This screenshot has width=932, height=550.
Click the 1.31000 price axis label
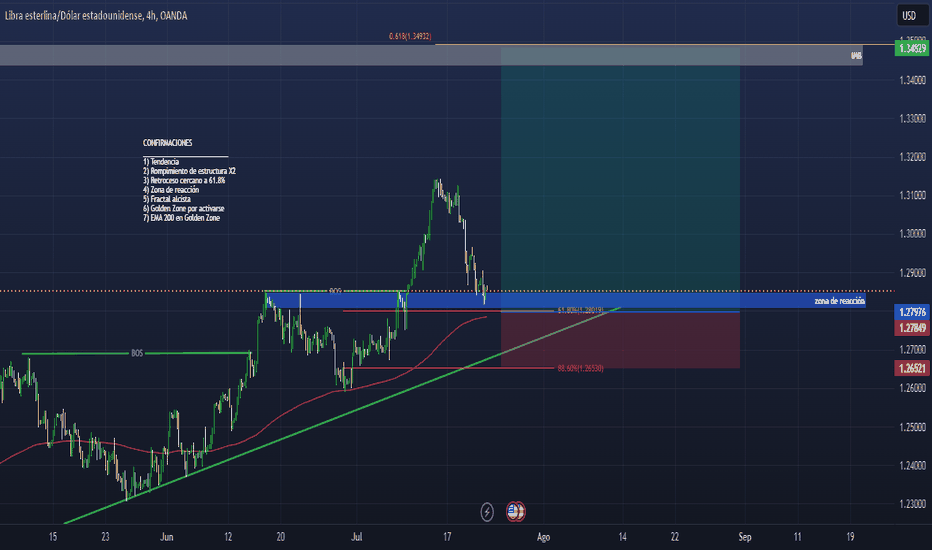pos(912,196)
